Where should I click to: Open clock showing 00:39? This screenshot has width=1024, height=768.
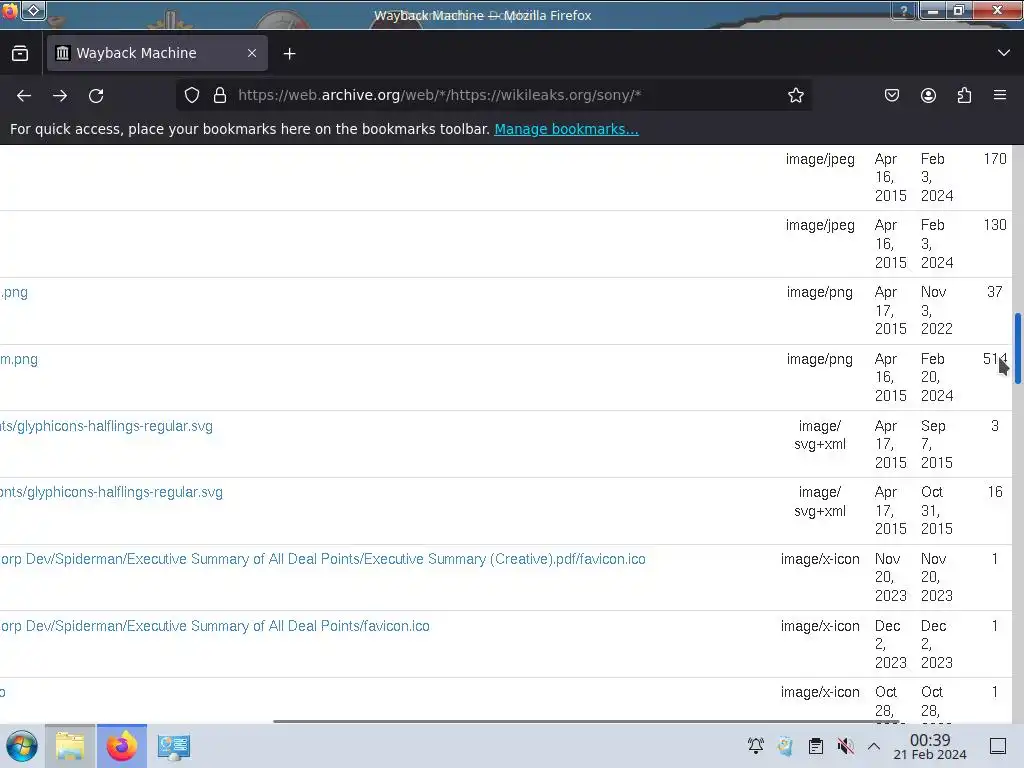[930, 746]
